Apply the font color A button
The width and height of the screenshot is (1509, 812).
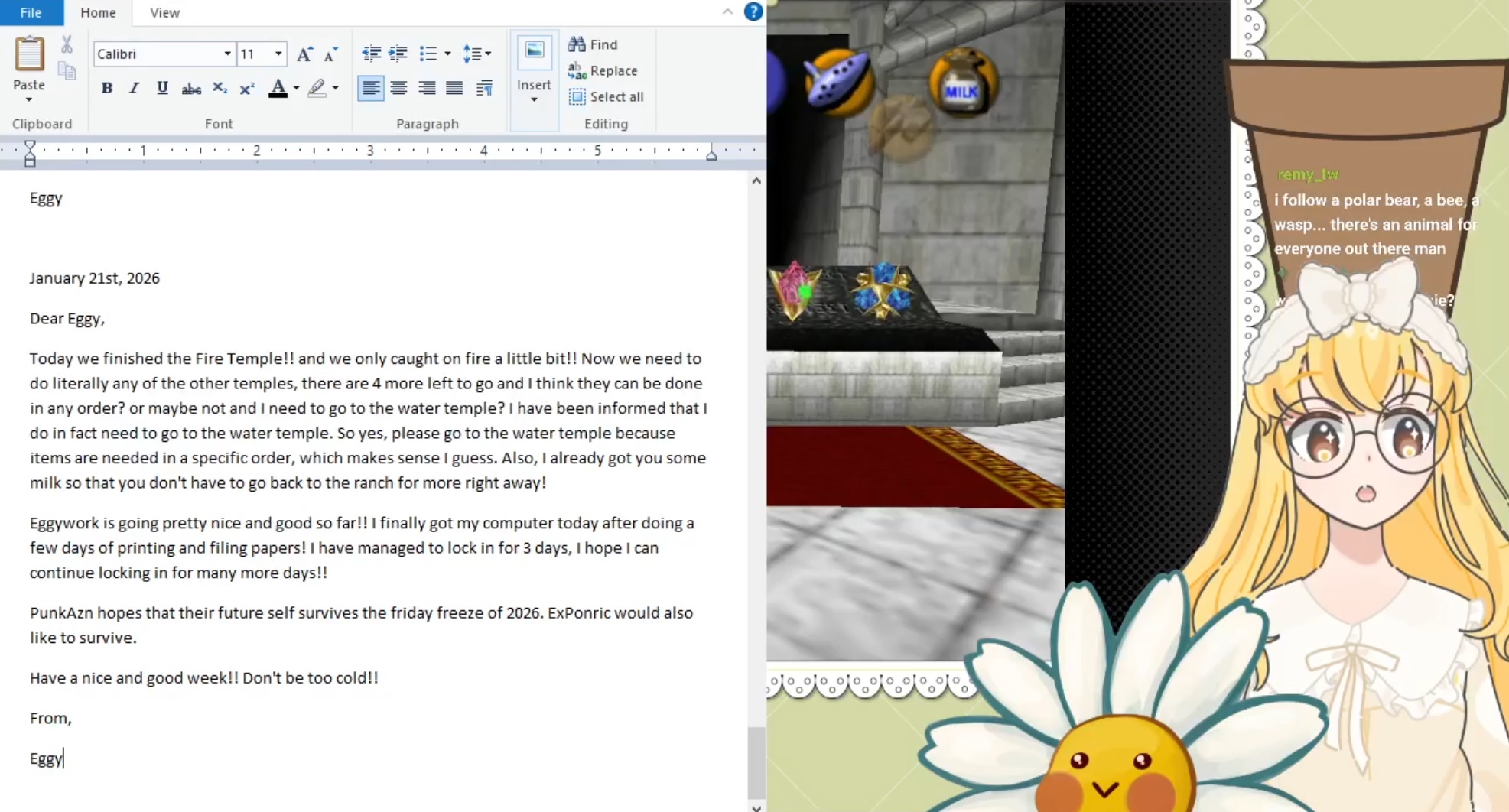click(278, 88)
